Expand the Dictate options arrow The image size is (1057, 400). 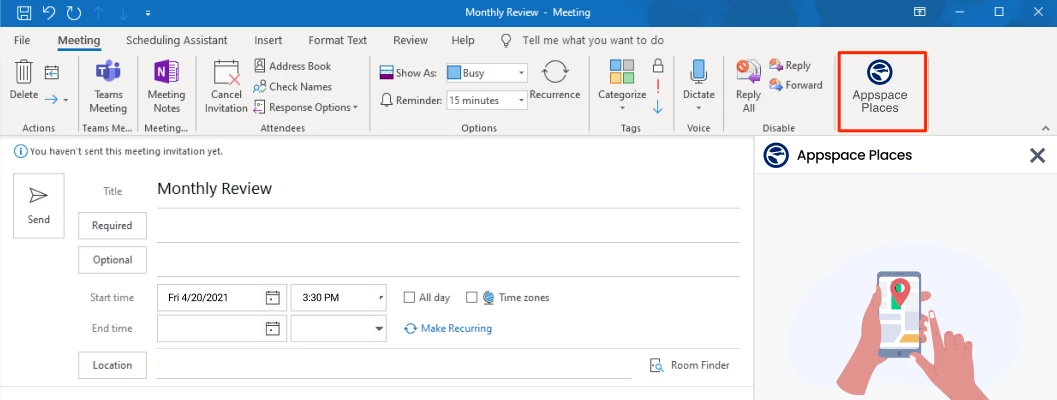698,108
